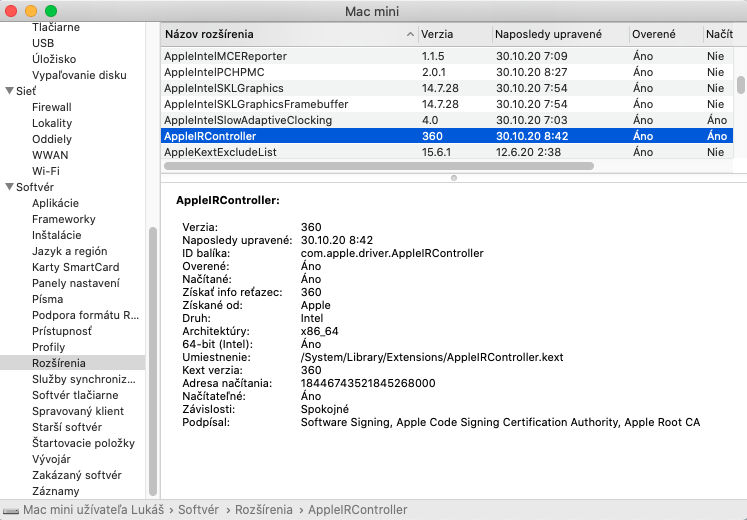Select Tlačiarne in sidebar

(x=56, y=27)
